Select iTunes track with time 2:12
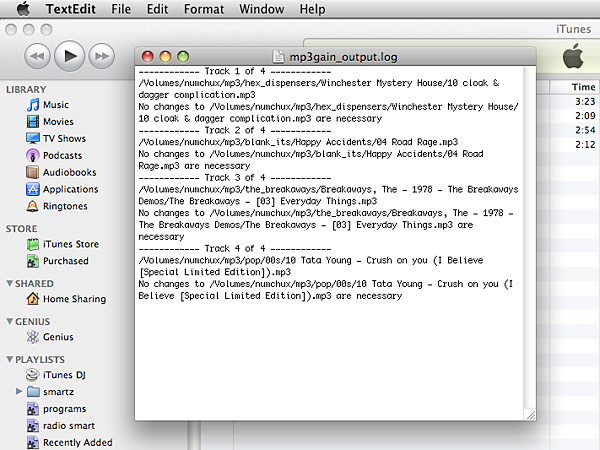This screenshot has width=600, height=450. point(585,145)
